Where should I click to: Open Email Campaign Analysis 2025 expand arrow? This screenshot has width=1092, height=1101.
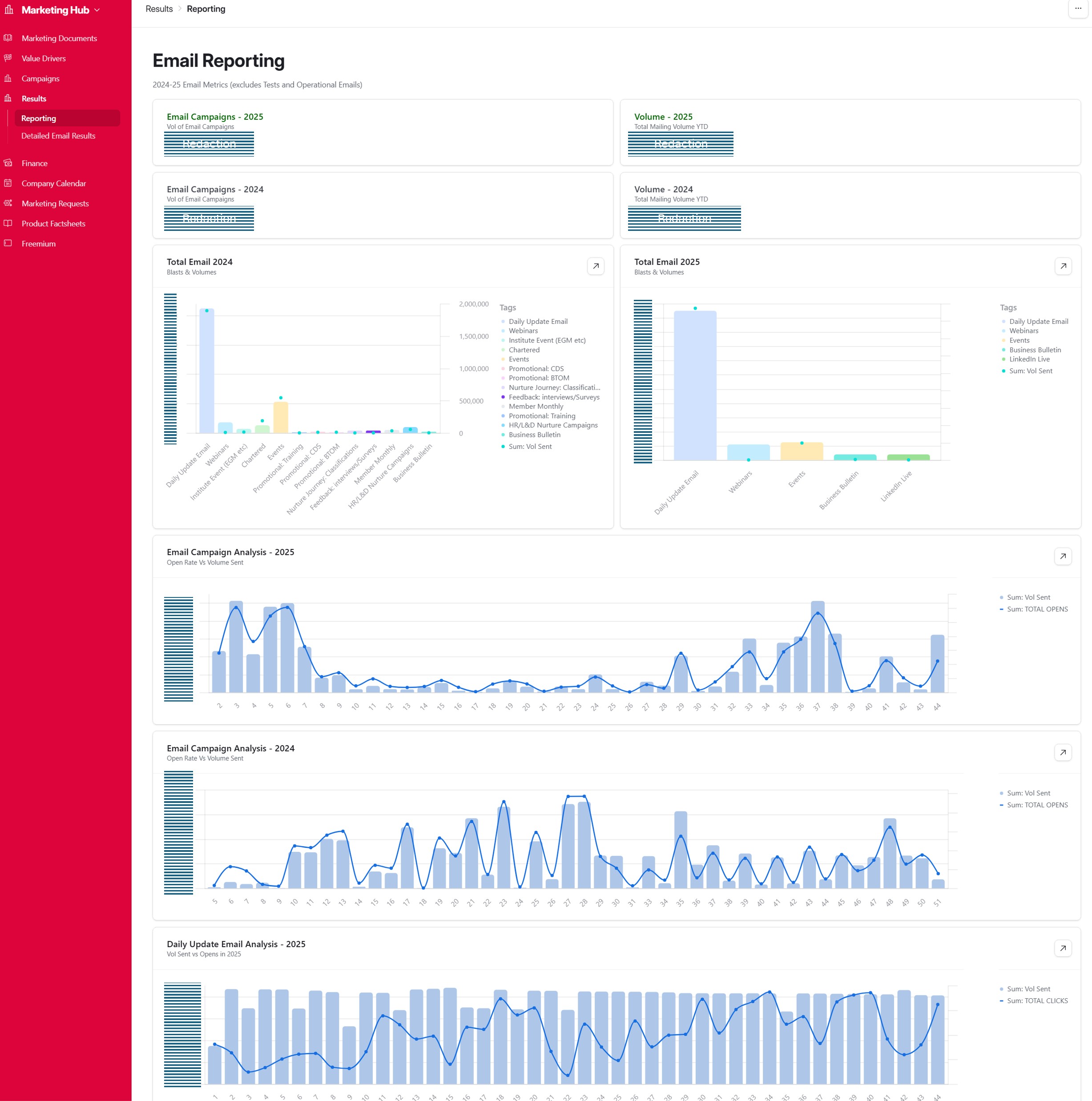tap(1063, 556)
